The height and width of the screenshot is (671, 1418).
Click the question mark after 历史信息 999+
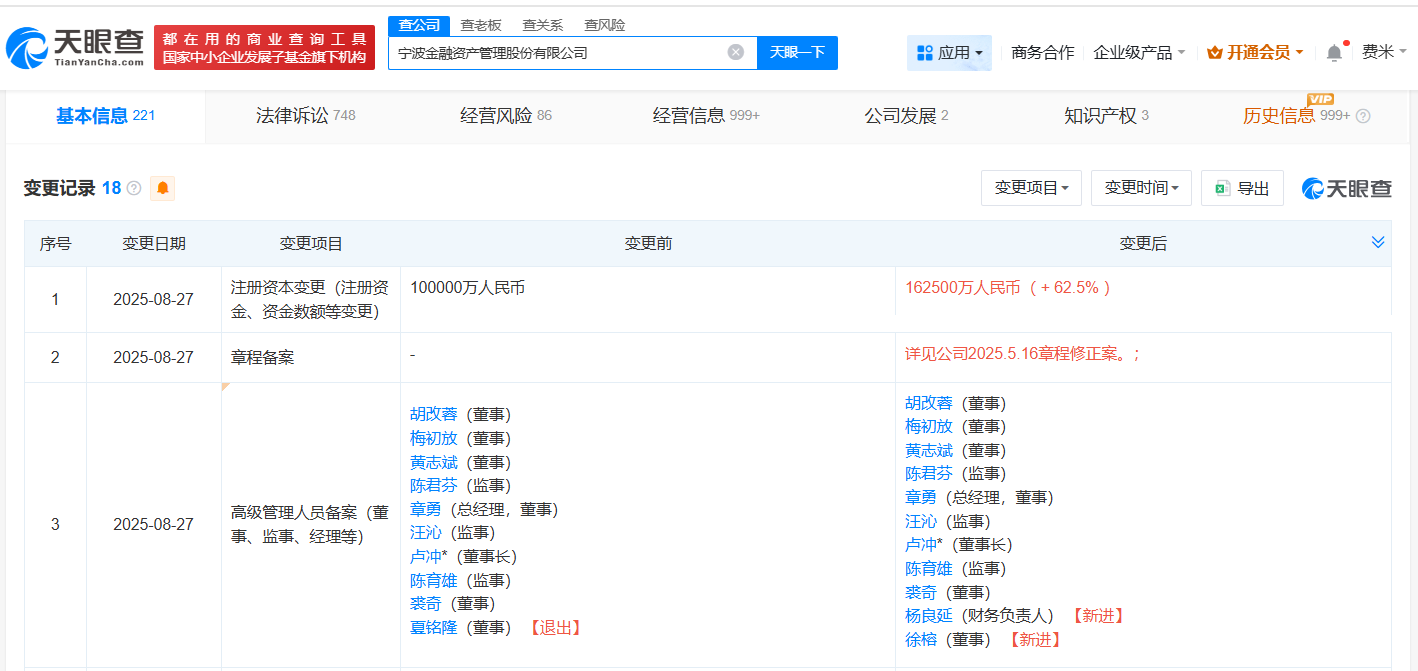[x=1363, y=115]
